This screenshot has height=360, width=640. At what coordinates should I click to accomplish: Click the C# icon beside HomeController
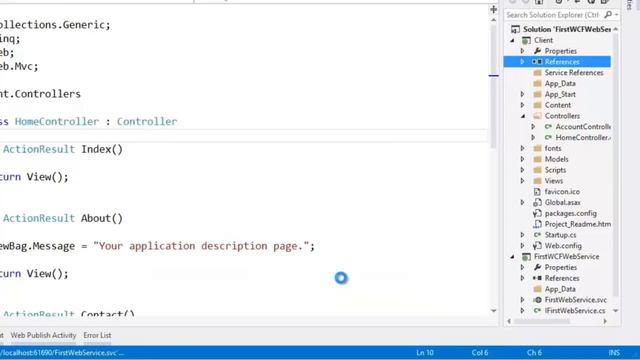click(548, 138)
